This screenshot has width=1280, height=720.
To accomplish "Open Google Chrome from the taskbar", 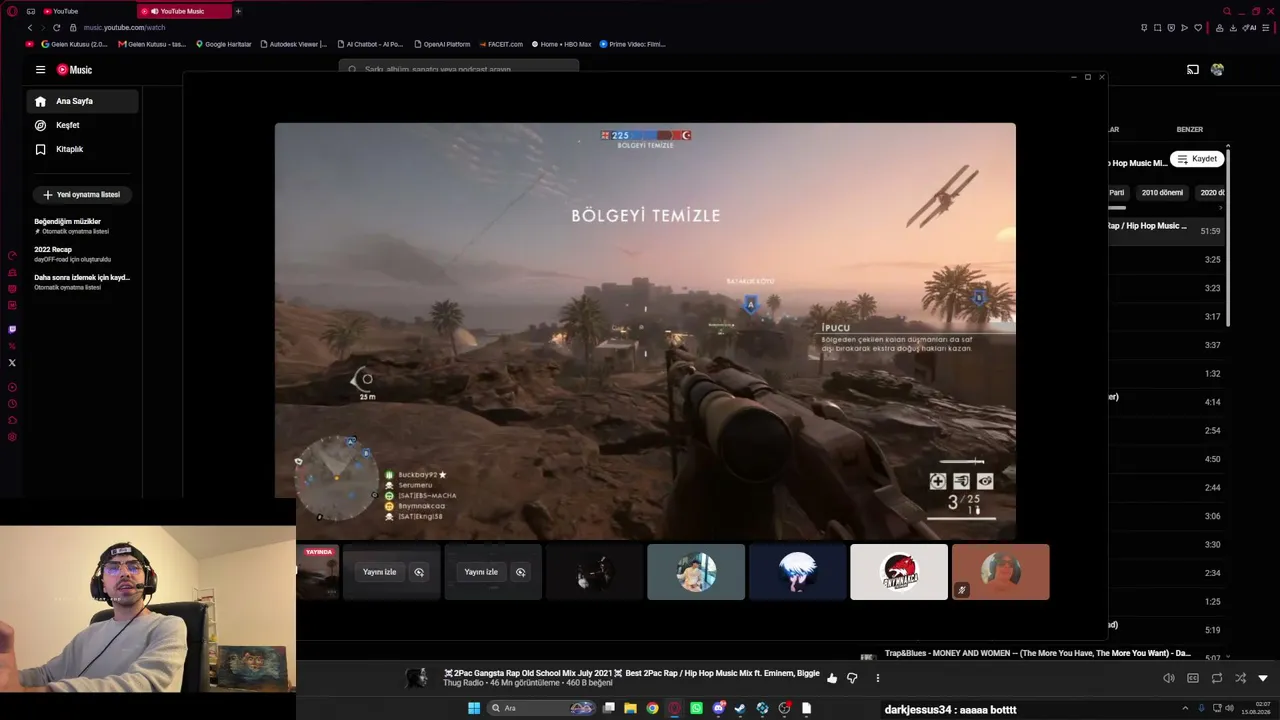I will [652, 708].
